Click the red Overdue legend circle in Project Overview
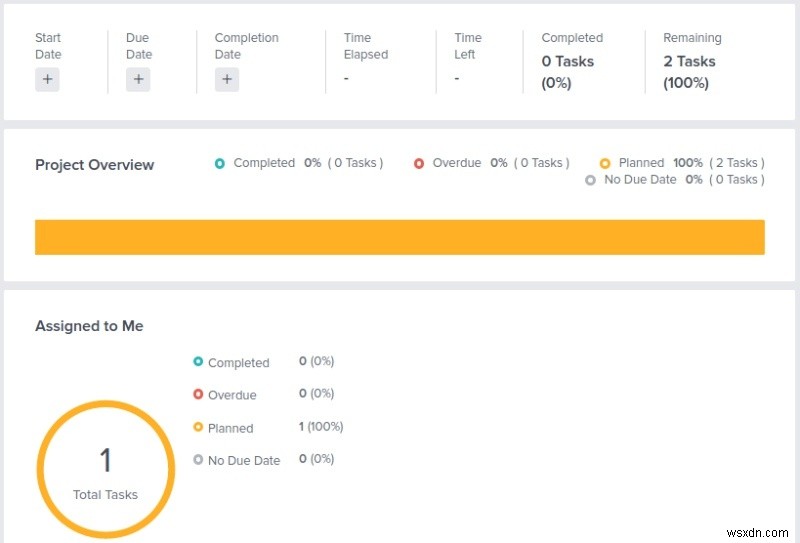Viewport: 800px width, 543px height. [419, 163]
